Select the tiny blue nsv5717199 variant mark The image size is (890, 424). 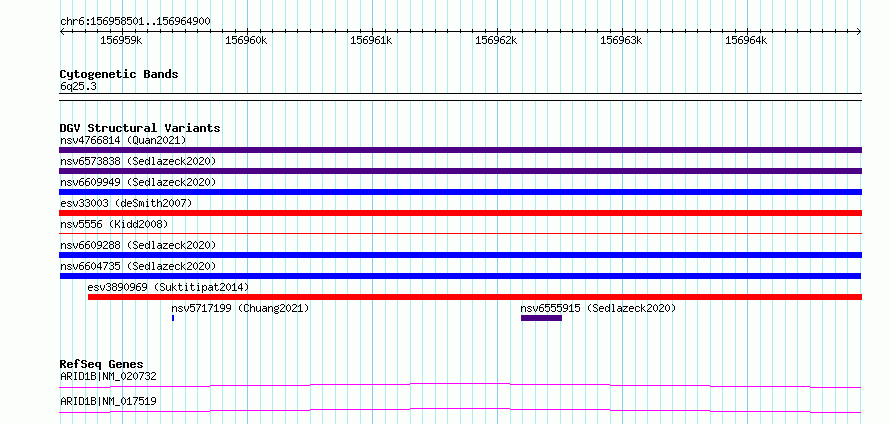pyautogui.click(x=173, y=318)
